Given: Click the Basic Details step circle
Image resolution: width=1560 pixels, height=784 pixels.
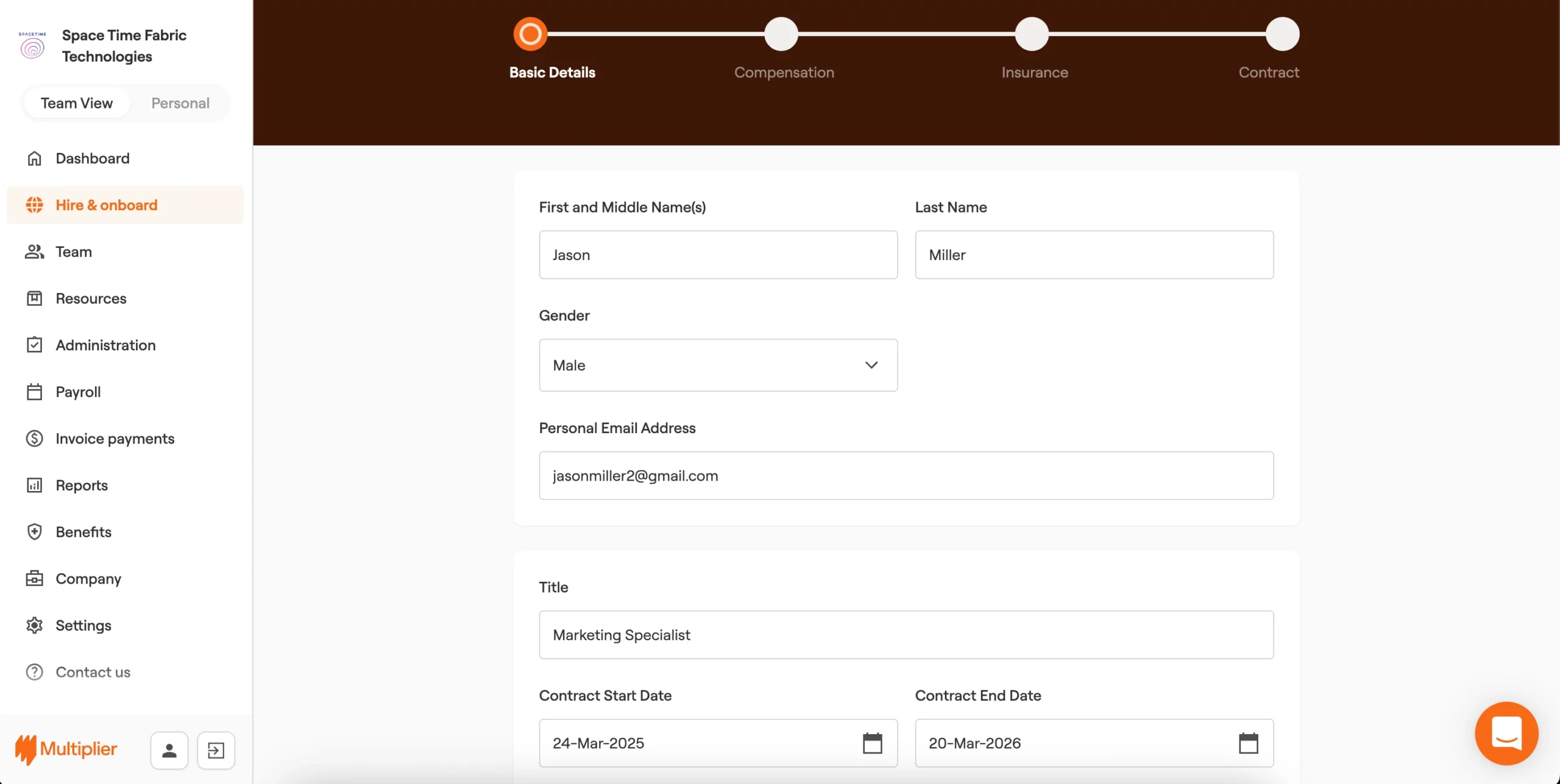Looking at the screenshot, I should (530, 34).
